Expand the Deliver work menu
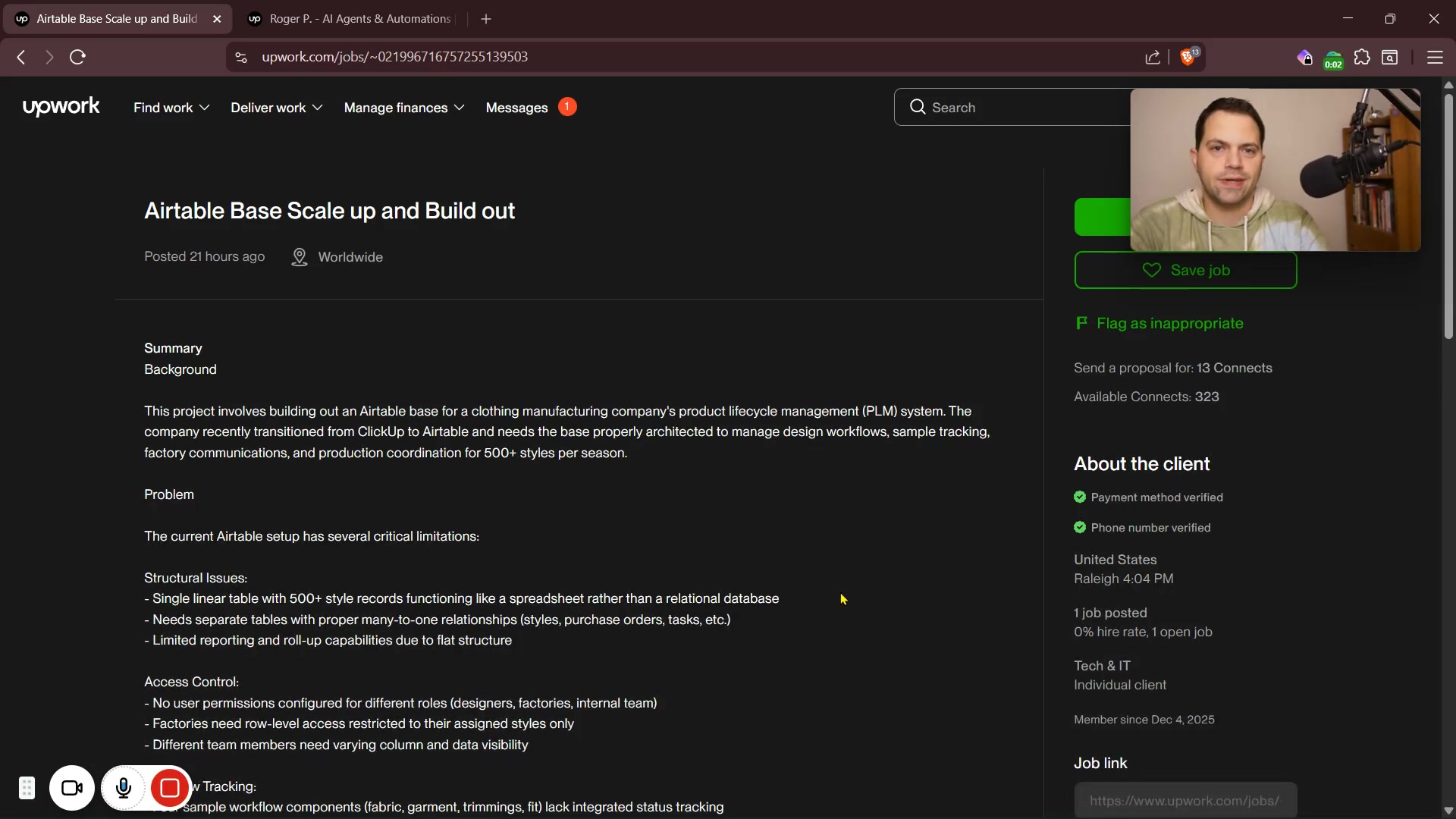The height and width of the screenshot is (819, 1456). tap(277, 108)
